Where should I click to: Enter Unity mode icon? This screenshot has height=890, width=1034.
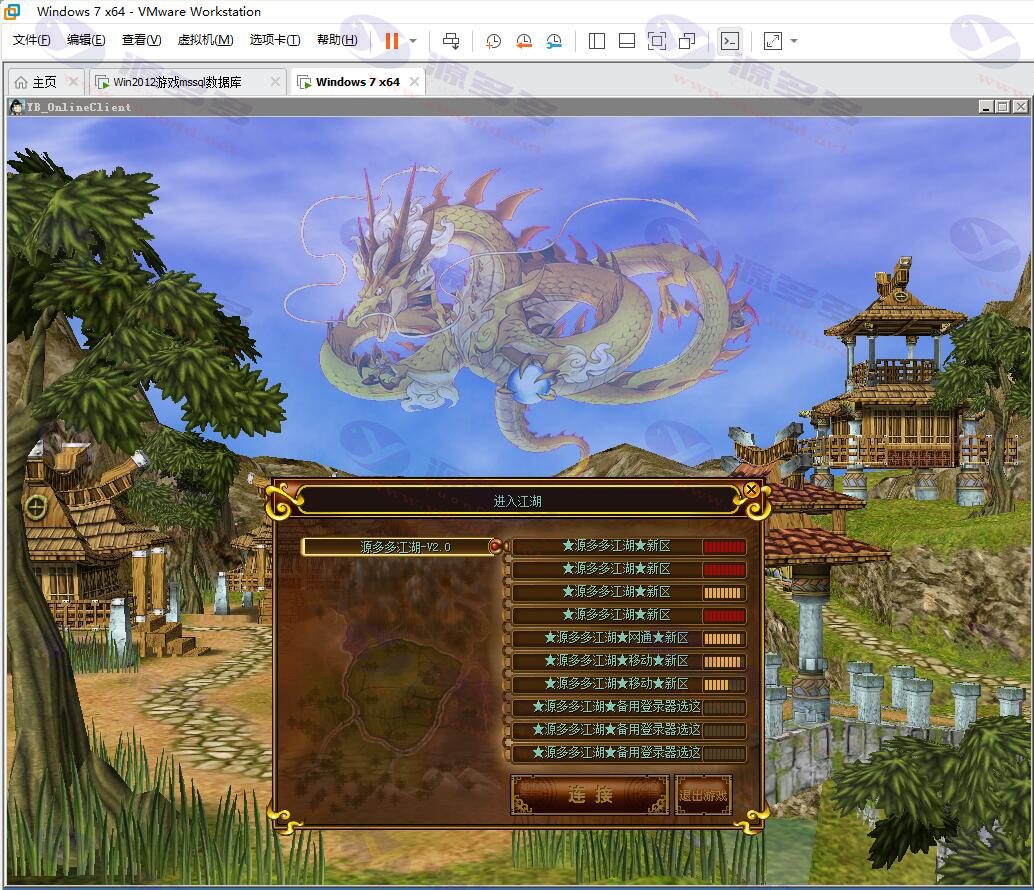[x=687, y=41]
